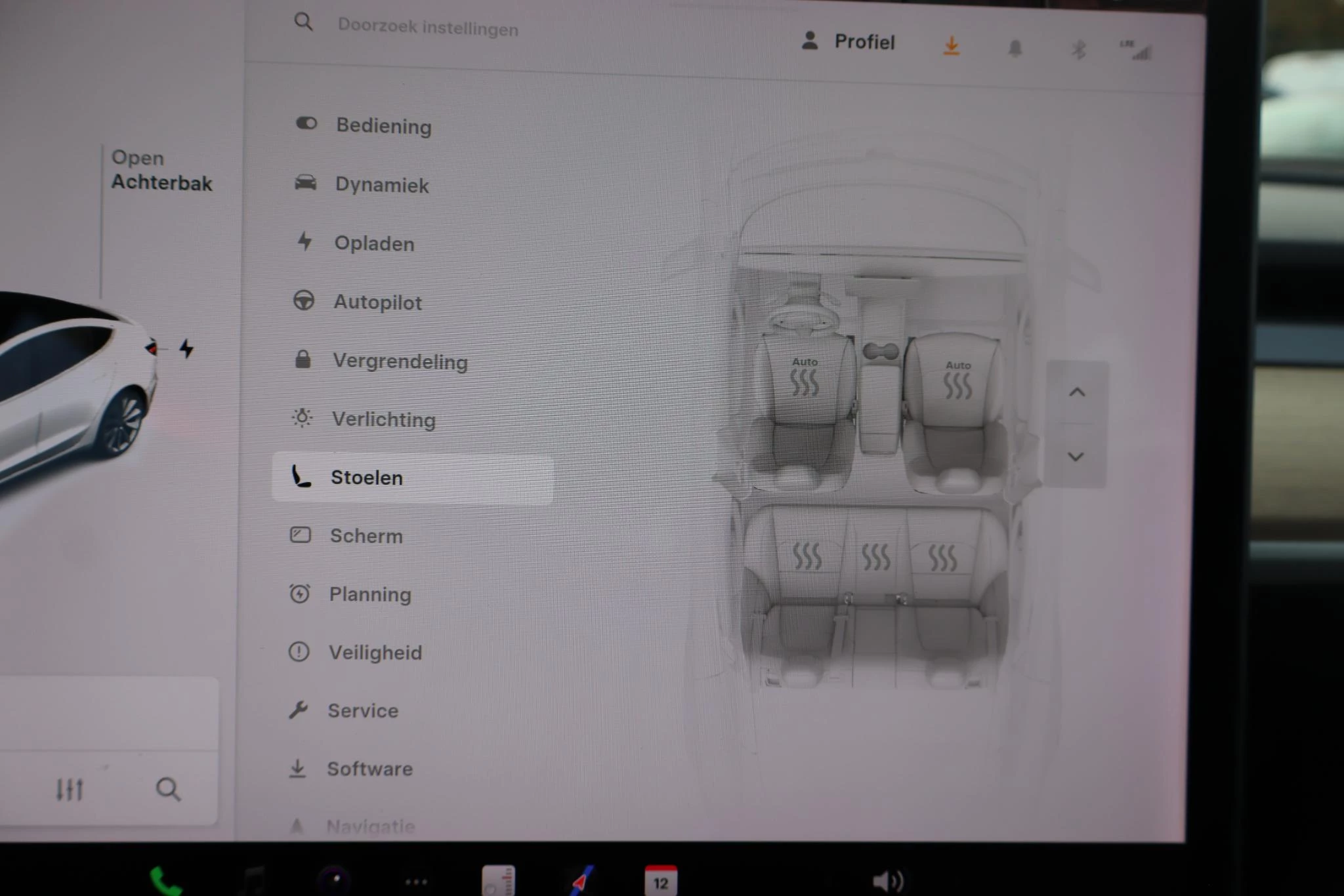Click the down chevron beside the seat diagram

1076,457
